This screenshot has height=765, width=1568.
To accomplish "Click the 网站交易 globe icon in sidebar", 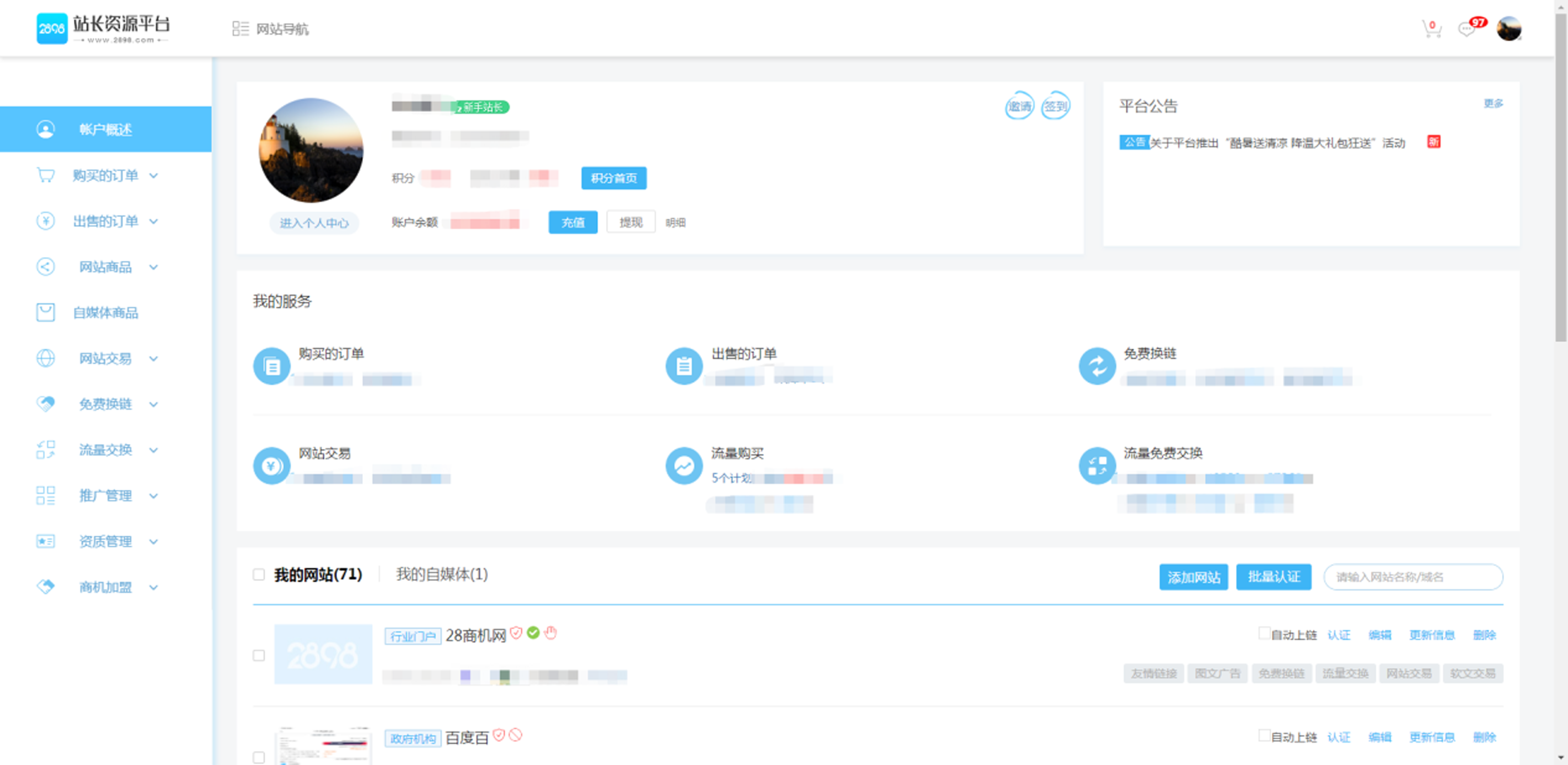I will point(46,358).
